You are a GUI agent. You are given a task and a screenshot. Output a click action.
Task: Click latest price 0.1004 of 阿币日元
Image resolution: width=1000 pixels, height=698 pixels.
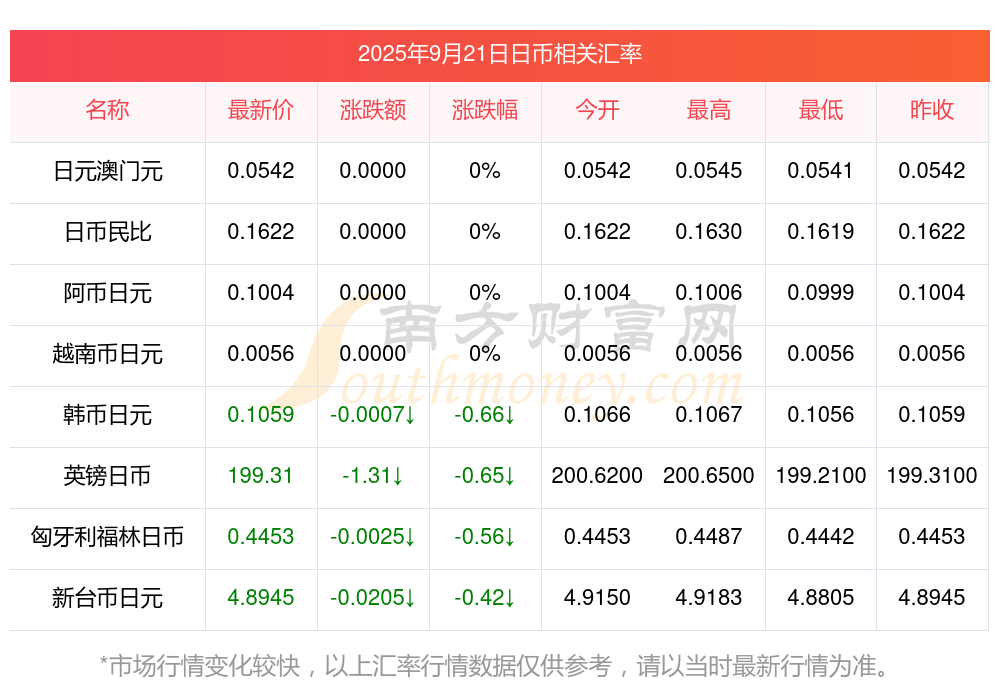click(261, 292)
